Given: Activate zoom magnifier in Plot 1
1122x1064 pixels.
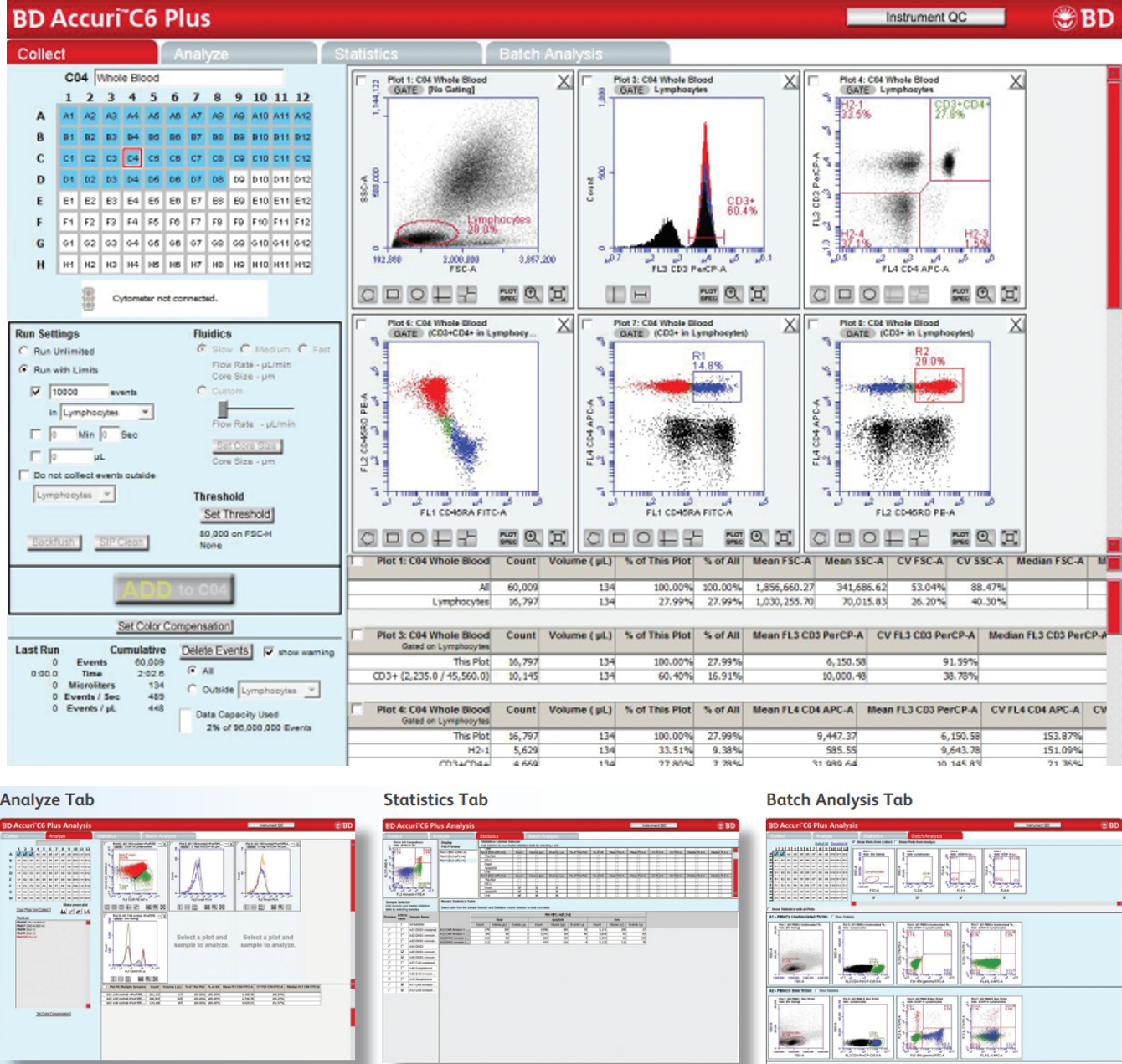Looking at the screenshot, I should pyautogui.click(x=533, y=294).
